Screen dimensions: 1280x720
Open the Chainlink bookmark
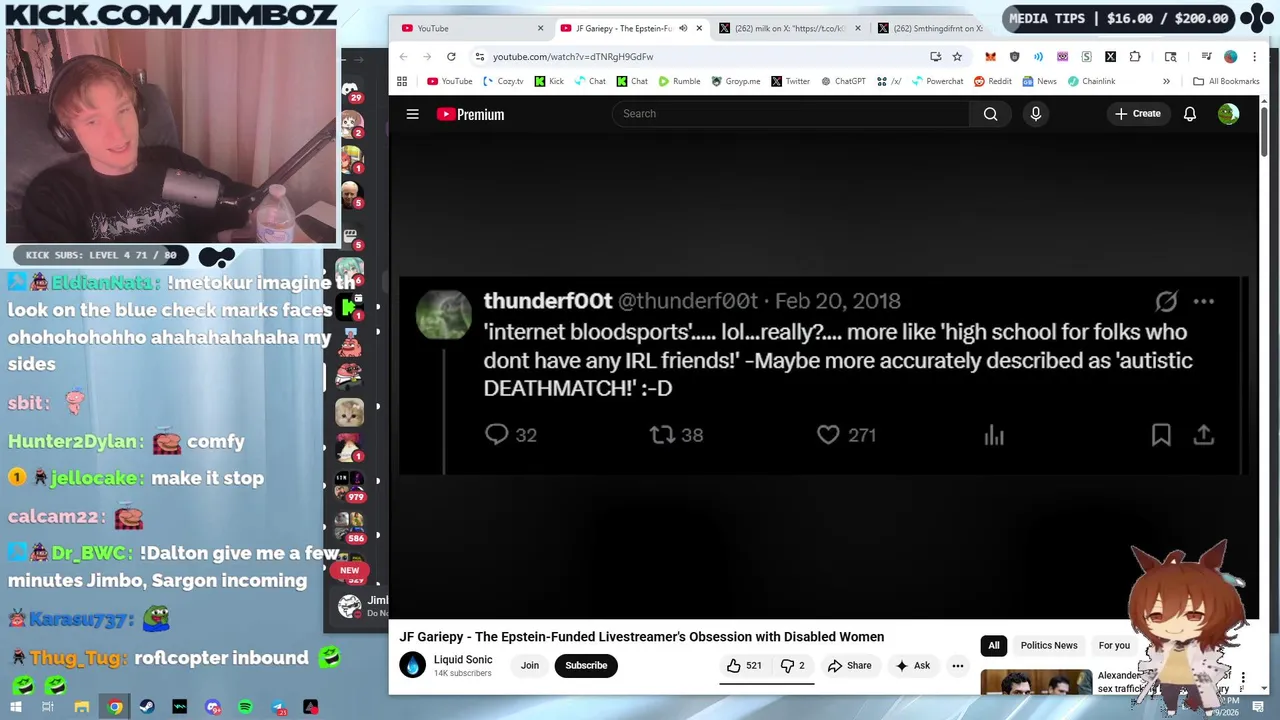(1091, 81)
